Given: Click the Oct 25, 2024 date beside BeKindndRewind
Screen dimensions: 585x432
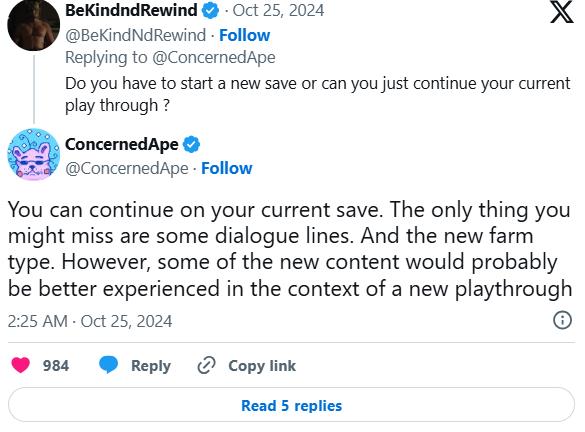Looking at the screenshot, I should pyautogui.click(x=278, y=10).
